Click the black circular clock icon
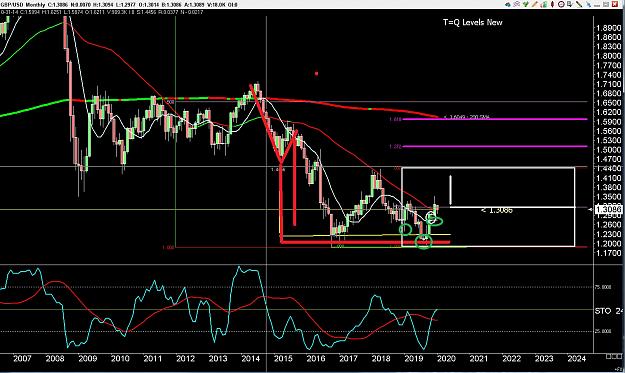 tap(561, 4)
